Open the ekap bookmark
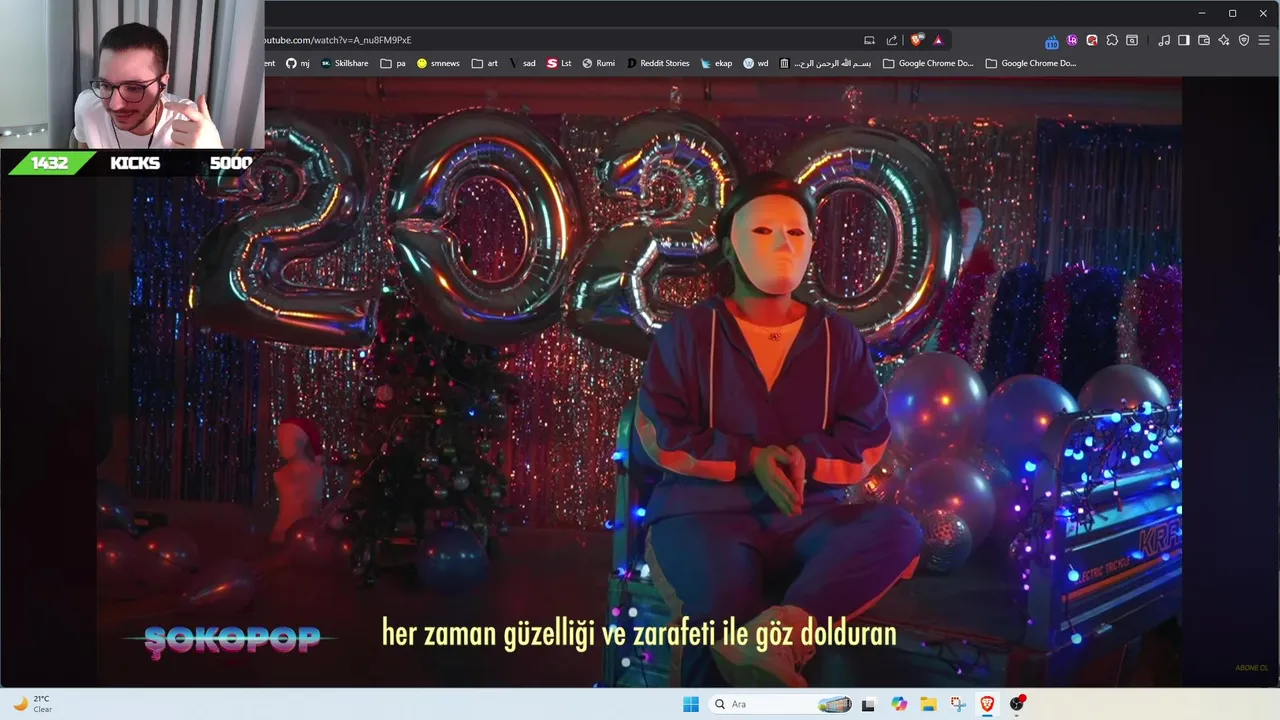Screen dimensions: 1280x720 [717, 63]
